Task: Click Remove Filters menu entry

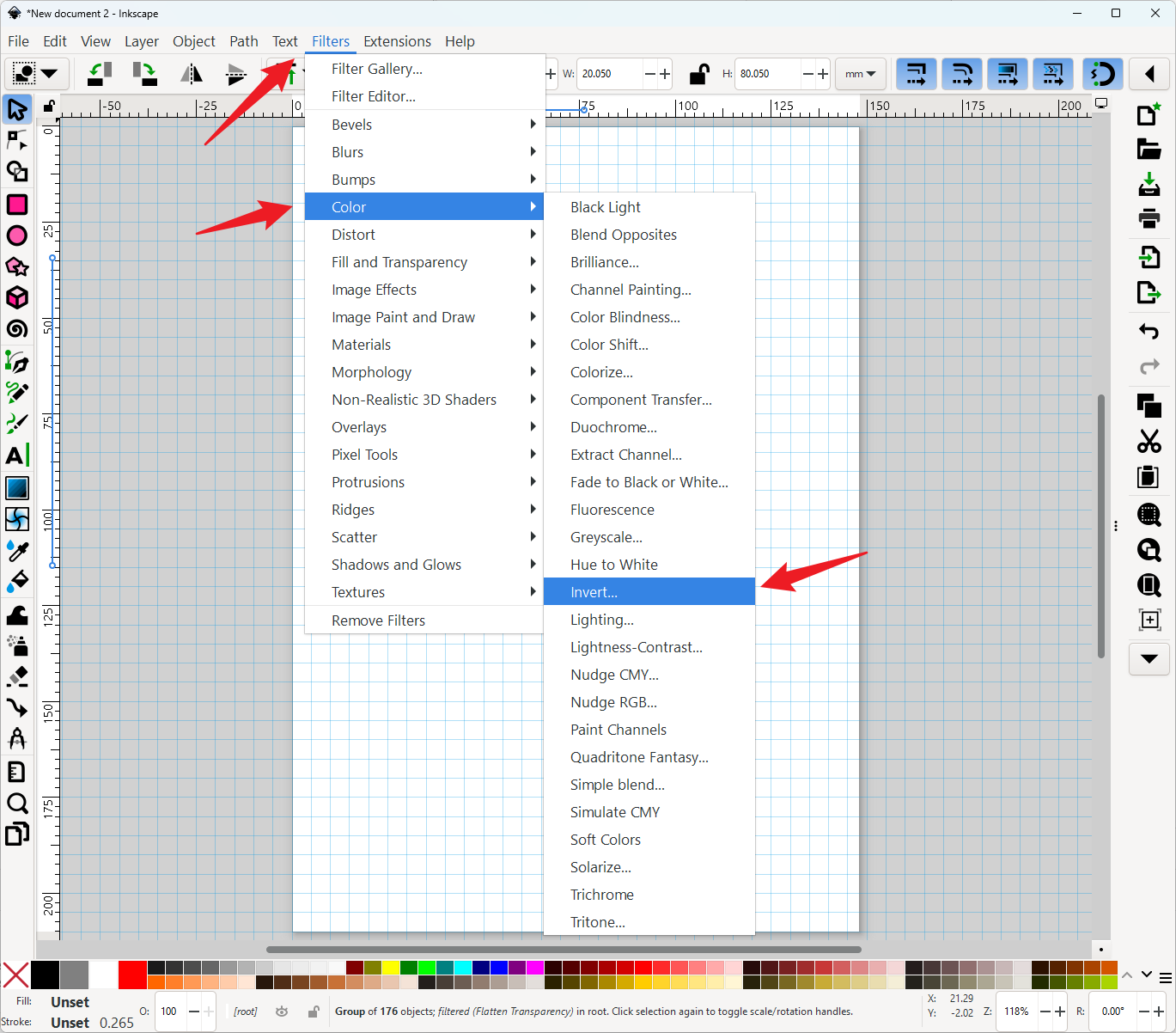Action: pos(424,620)
